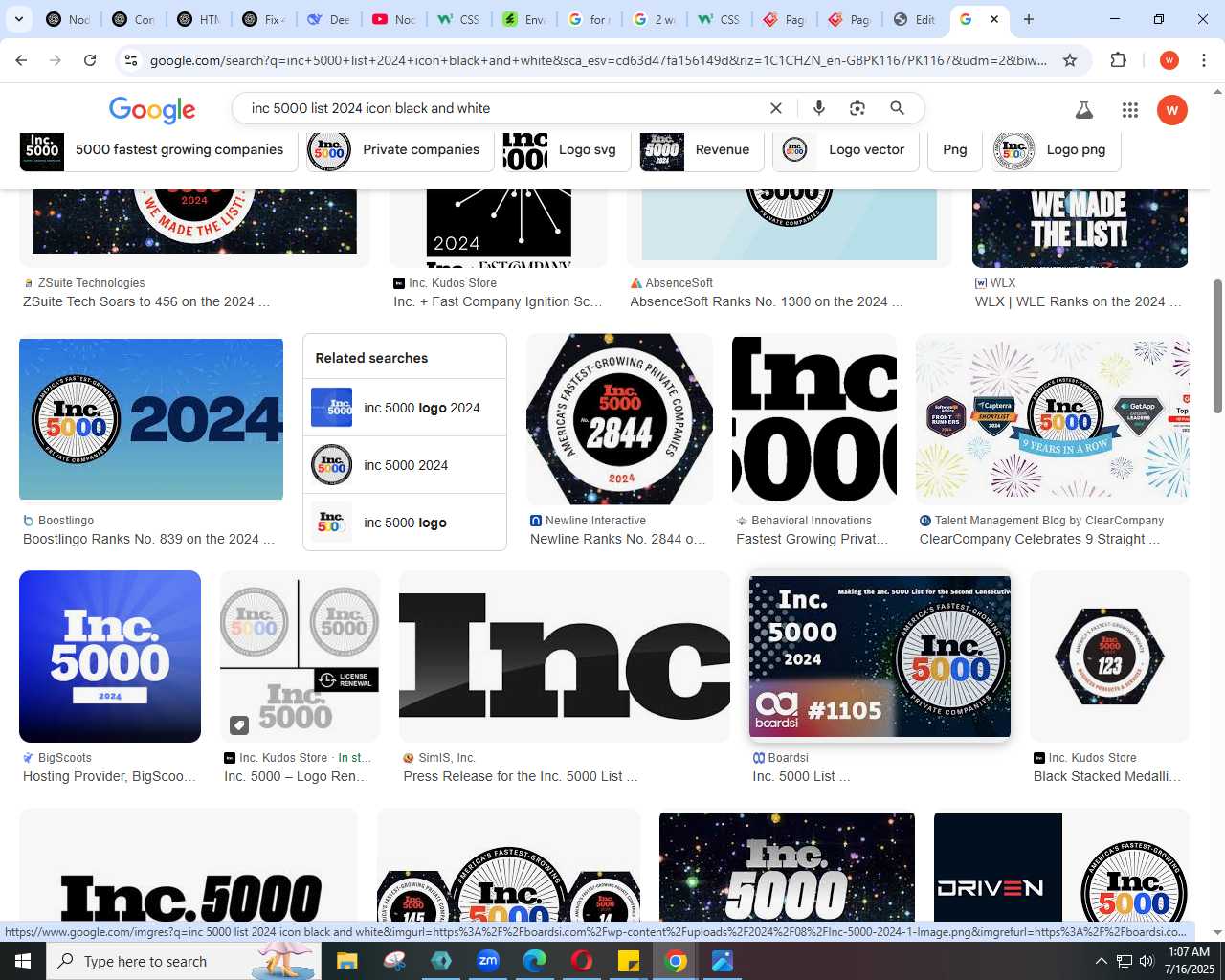This screenshot has width=1225, height=980.
Task: Open the volume control in system tray
Action: pyautogui.click(x=1147, y=961)
